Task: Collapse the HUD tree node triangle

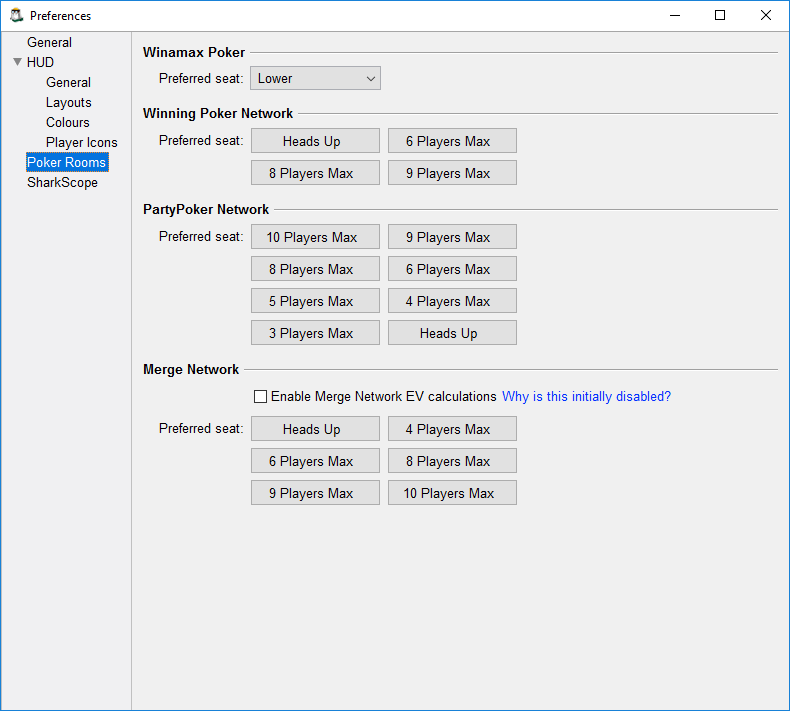Action: click(18, 62)
